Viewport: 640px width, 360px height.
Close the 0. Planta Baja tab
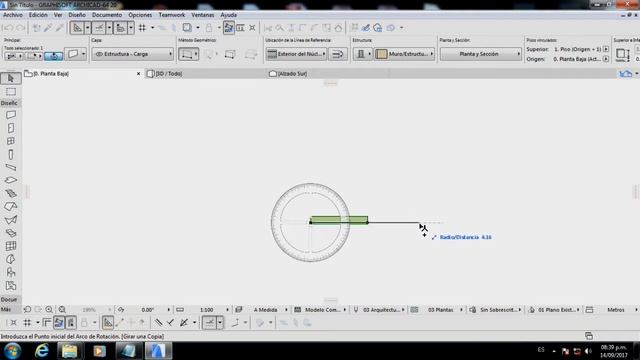tap(138, 73)
